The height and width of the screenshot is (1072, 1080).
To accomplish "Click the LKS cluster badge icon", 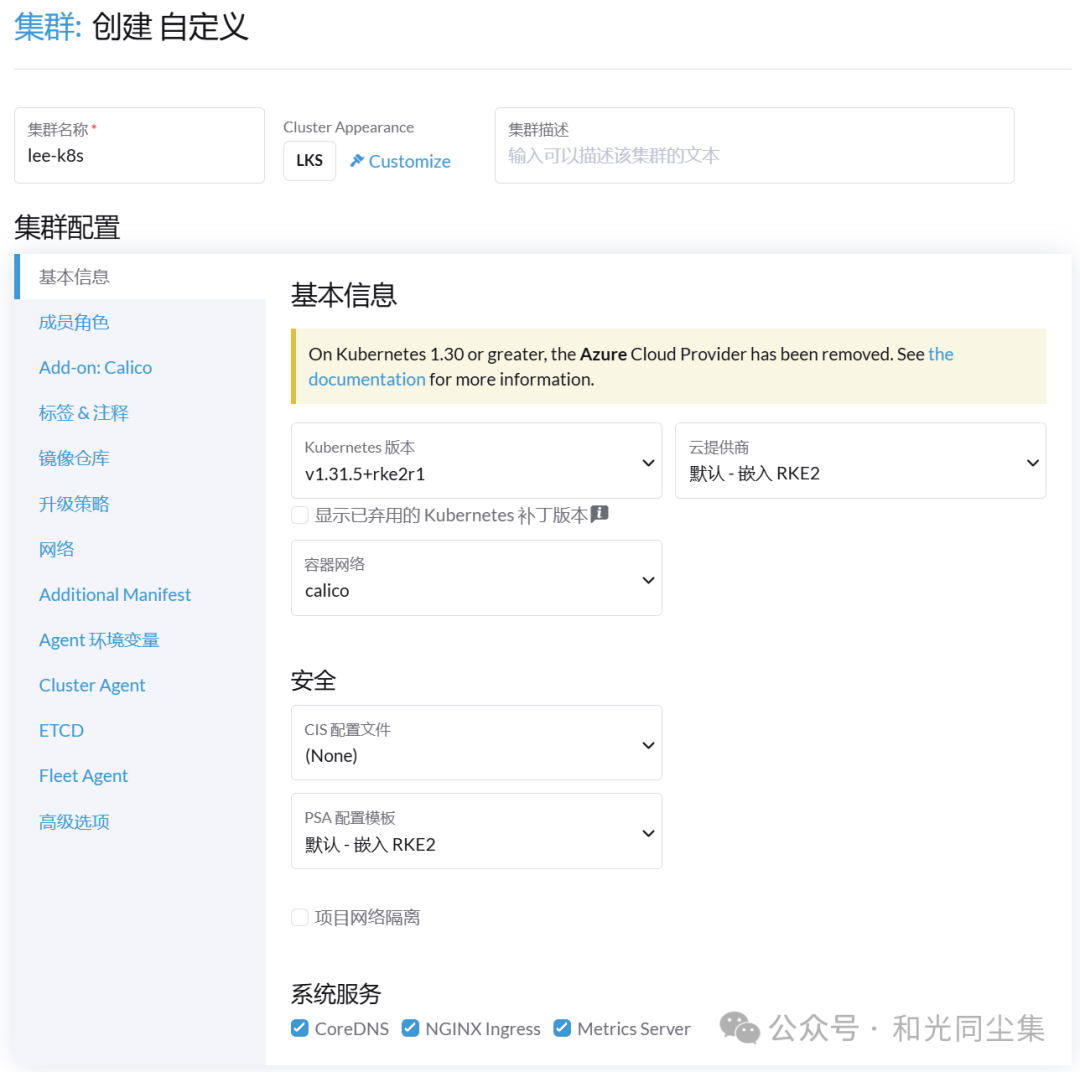I will click(x=309, y=161).
